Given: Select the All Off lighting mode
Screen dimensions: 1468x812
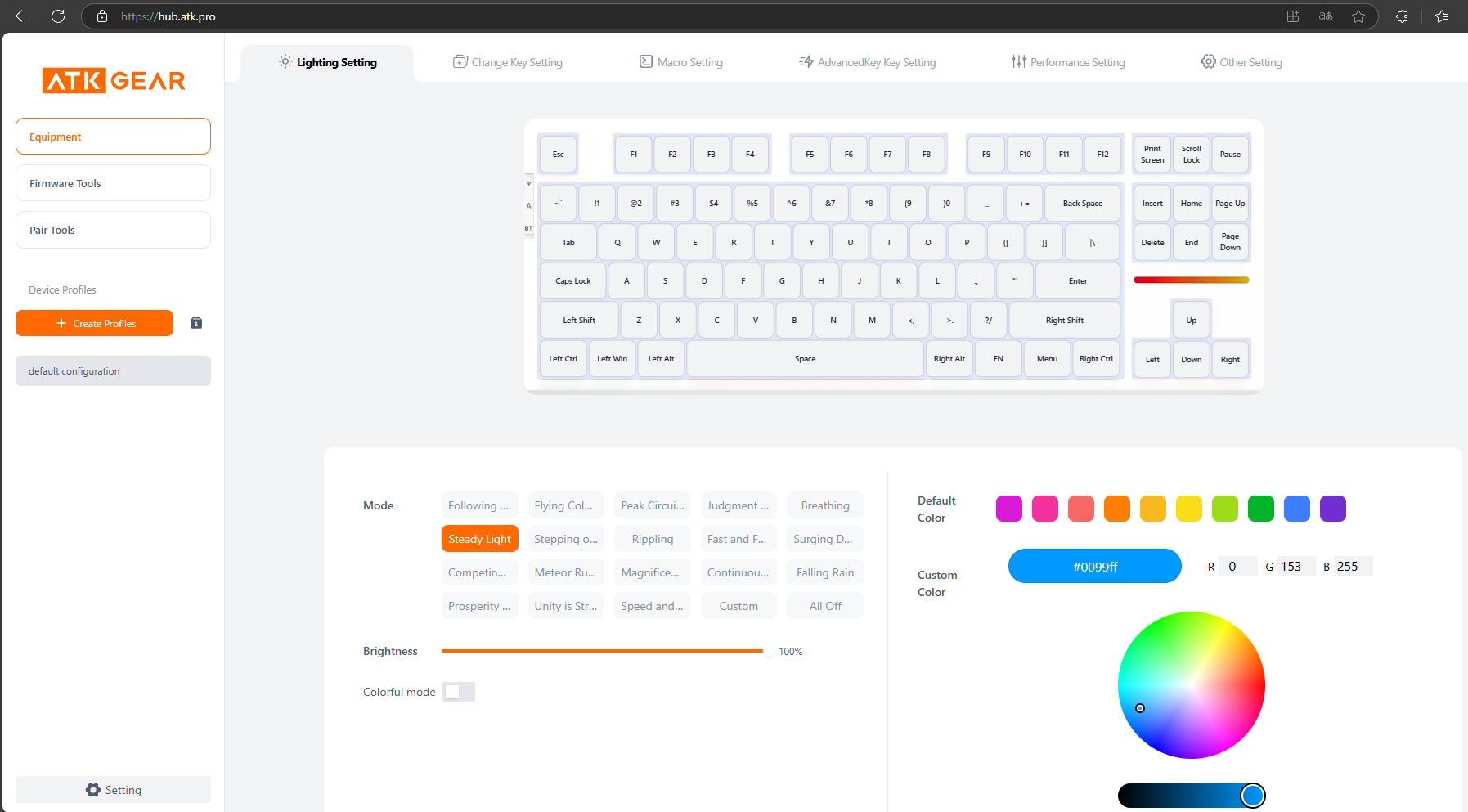Looking at the screenshot, I should point(825,606).
